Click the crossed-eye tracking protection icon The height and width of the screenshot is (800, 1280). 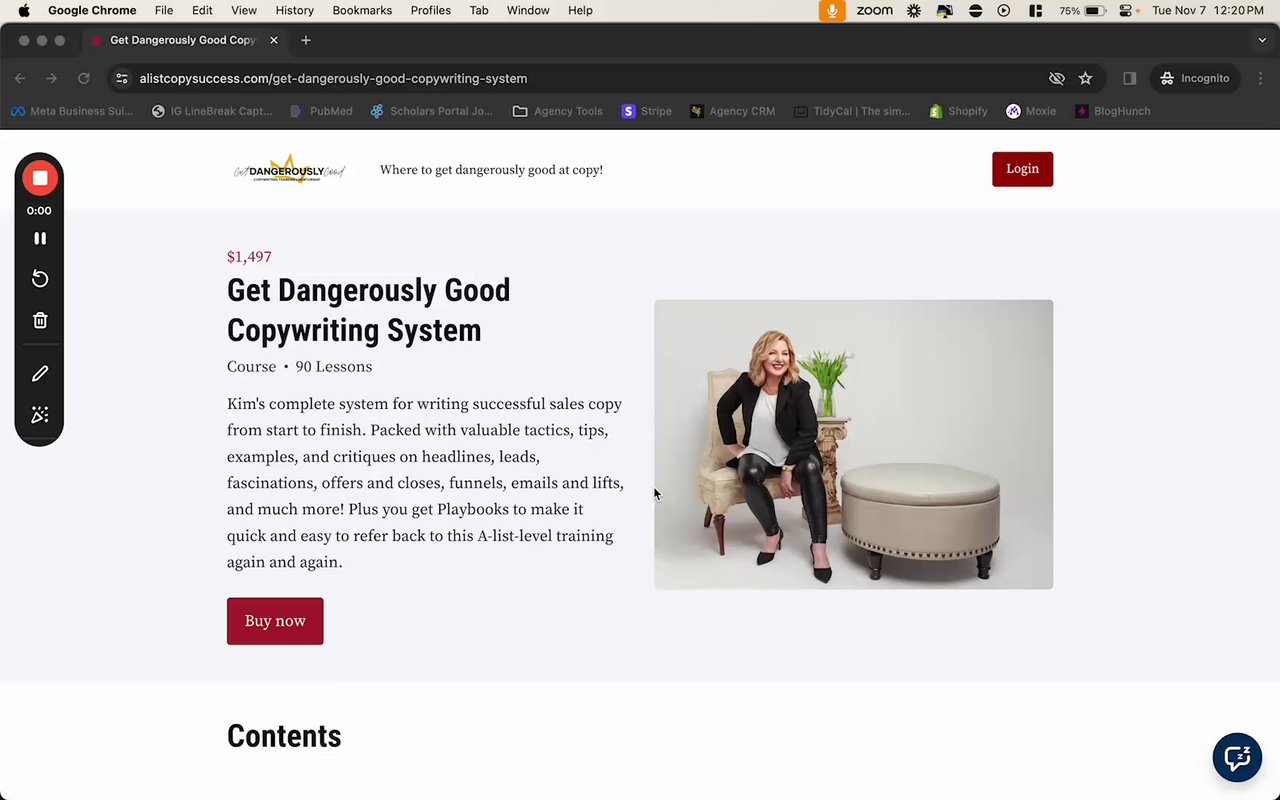click(1056, 78)
